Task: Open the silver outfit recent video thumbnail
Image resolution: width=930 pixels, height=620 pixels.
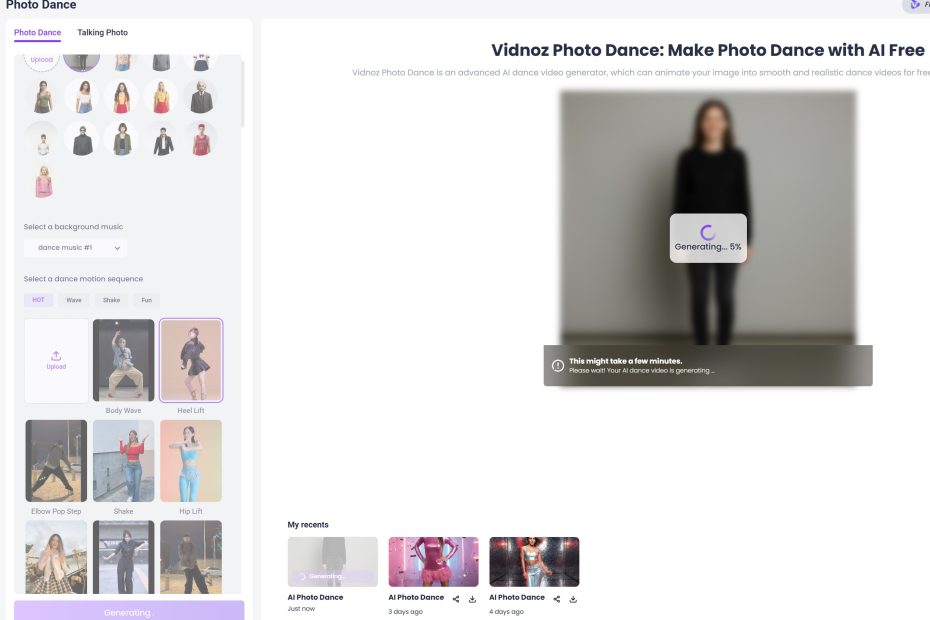Action: [x=534, y=562]
